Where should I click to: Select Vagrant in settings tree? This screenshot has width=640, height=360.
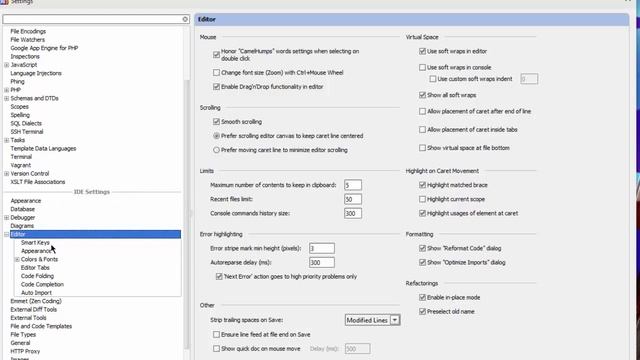tap(20, 165)
